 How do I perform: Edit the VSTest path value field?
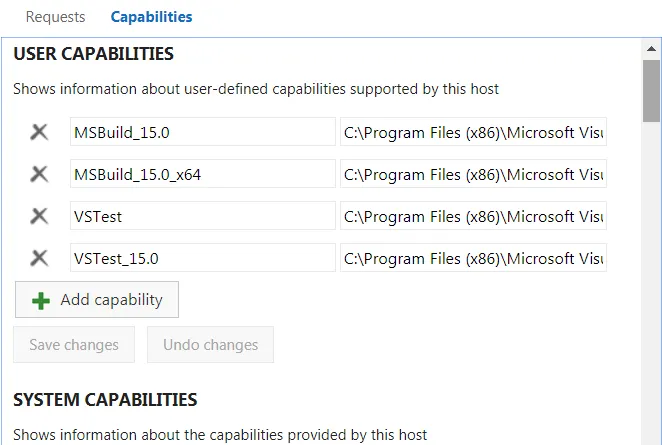(x=473, y=216)
